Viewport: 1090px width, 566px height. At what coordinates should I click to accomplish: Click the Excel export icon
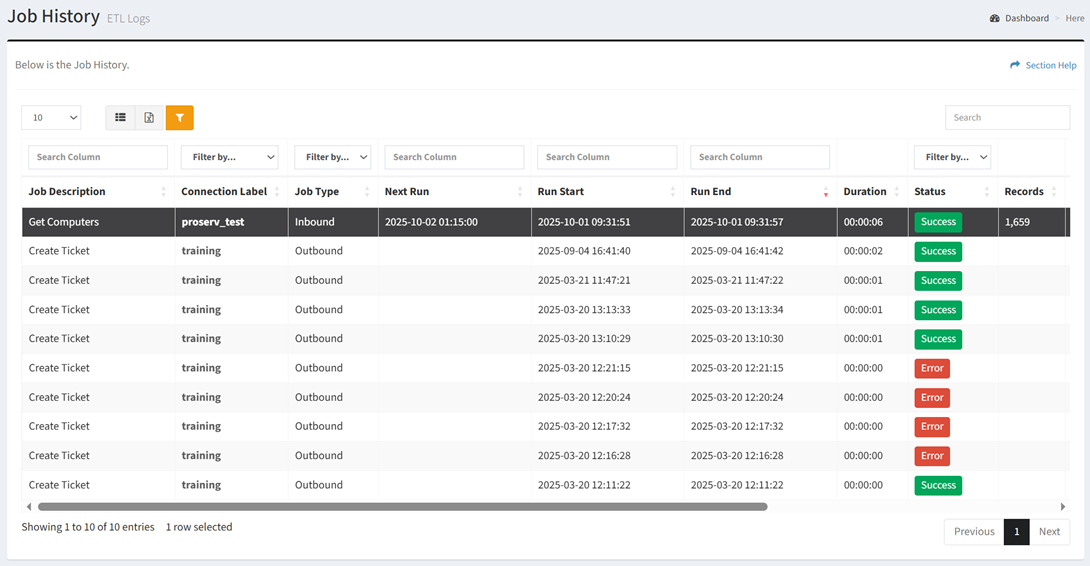tap(149, 118)
